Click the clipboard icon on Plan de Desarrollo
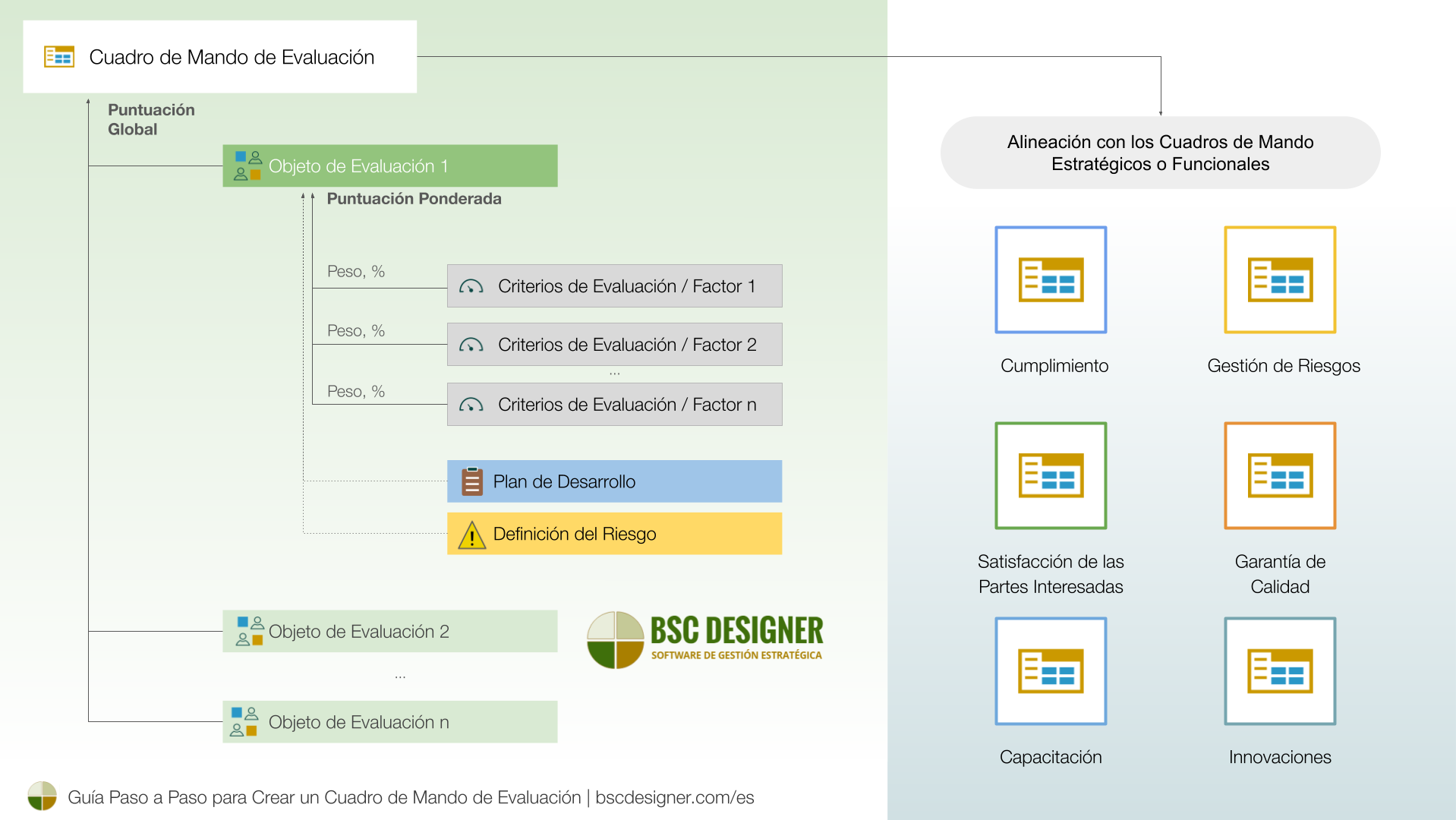 pyautogui.click(x=472, y=481)
